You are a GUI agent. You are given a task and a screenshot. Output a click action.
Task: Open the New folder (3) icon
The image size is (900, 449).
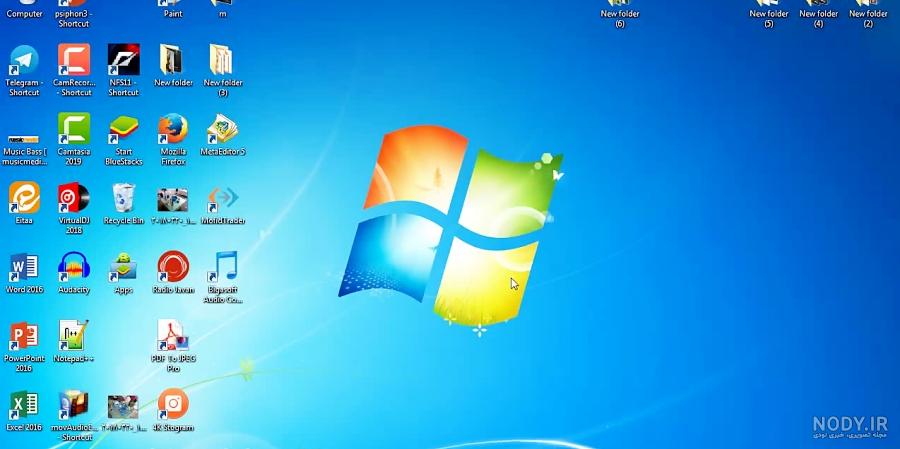222,60
